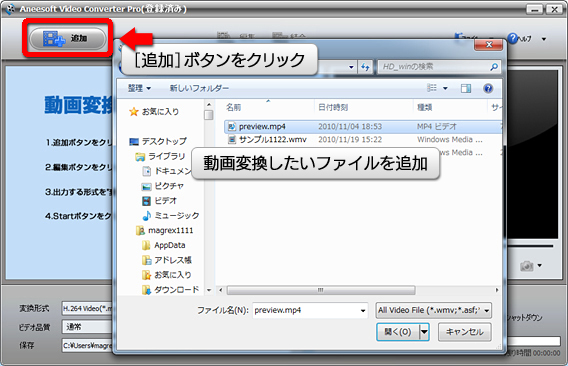Click 新しいフォルダー button
Viewport: 568px width, 366px height.
point(199,88)
